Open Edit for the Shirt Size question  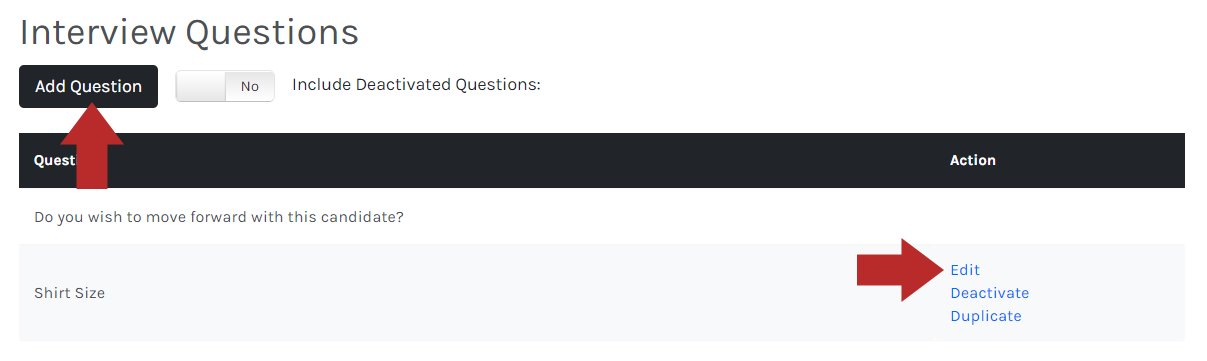(965, 270)
